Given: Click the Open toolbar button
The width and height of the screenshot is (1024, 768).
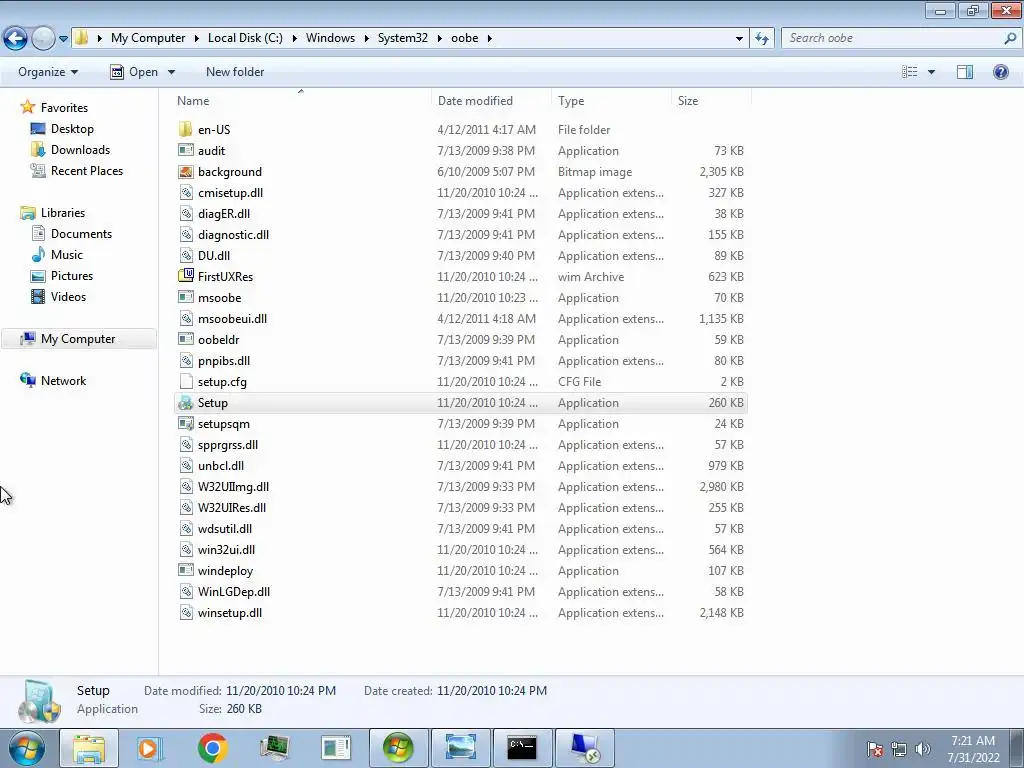Looking at the screenshot, I should point(134,72).
